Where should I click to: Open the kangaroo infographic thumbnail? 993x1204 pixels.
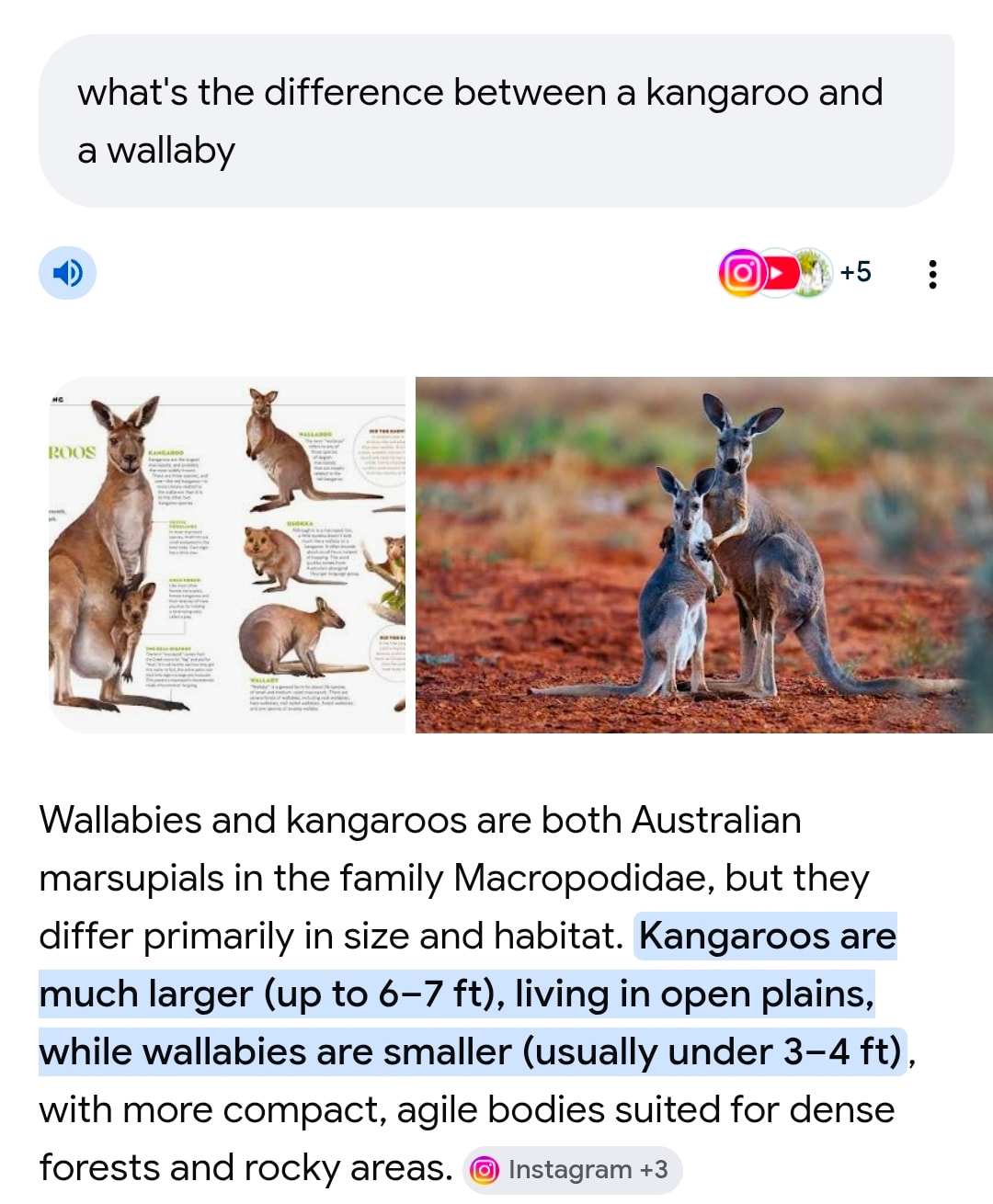click(227, 554)
